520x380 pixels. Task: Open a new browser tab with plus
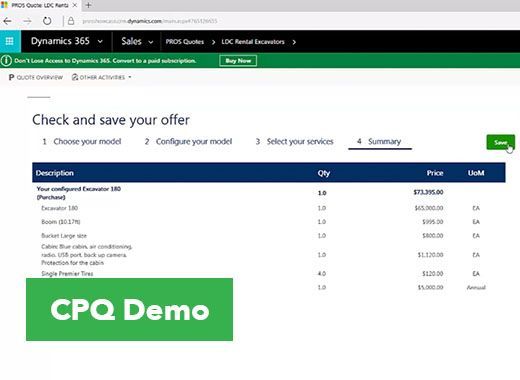88,5
